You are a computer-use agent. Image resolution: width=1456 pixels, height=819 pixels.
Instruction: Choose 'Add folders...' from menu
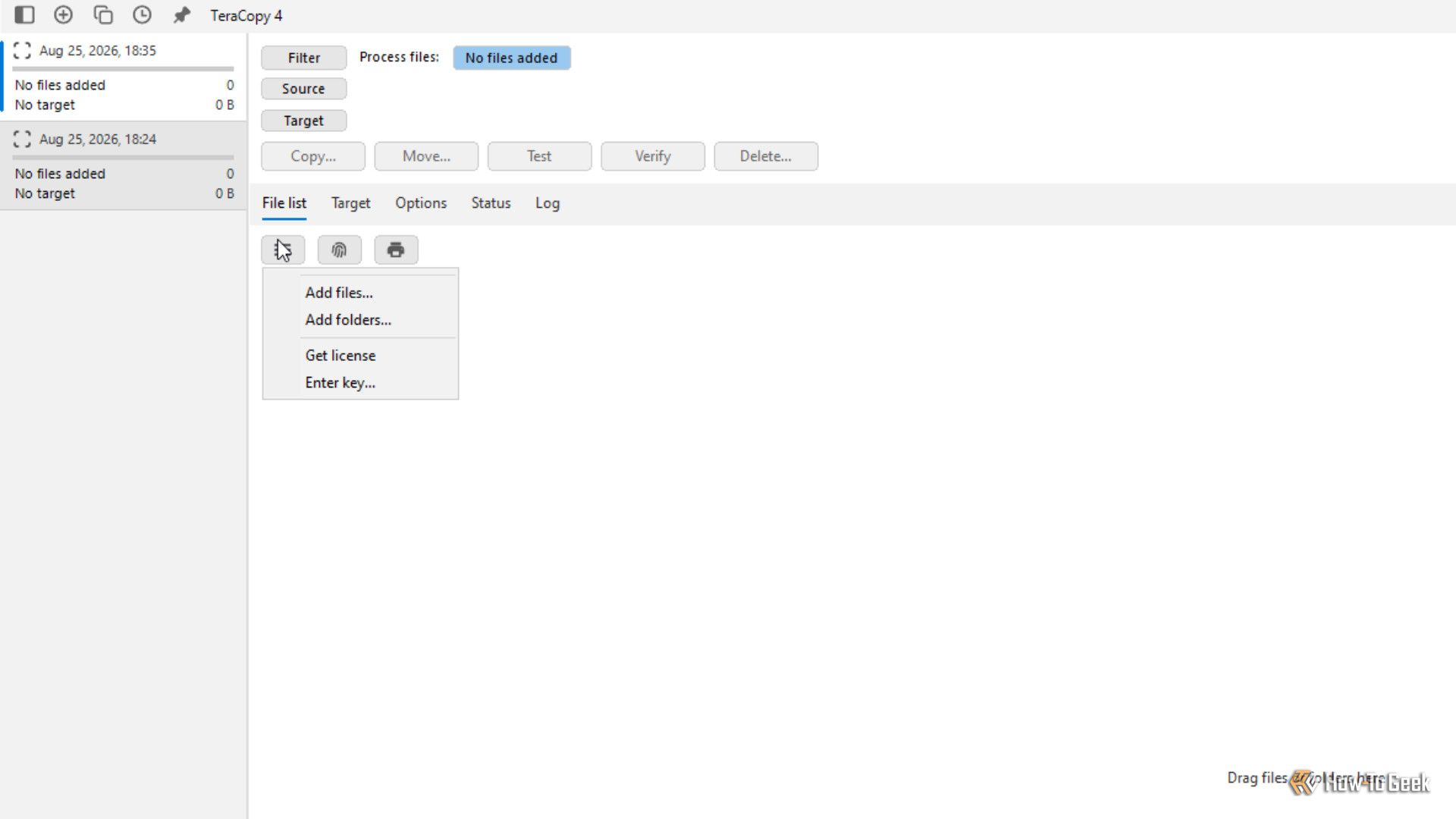click(x=360, y=320)
